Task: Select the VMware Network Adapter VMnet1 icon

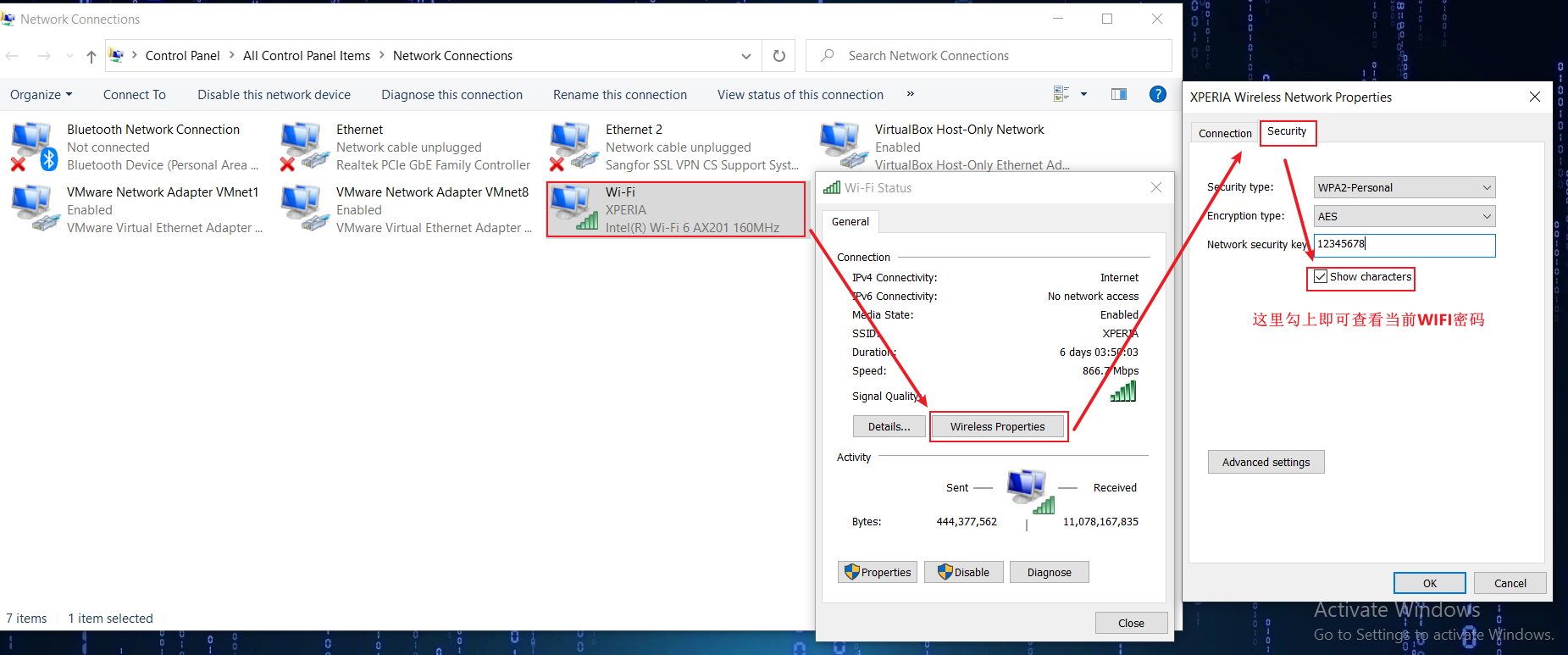Action: tap(34, 208)
